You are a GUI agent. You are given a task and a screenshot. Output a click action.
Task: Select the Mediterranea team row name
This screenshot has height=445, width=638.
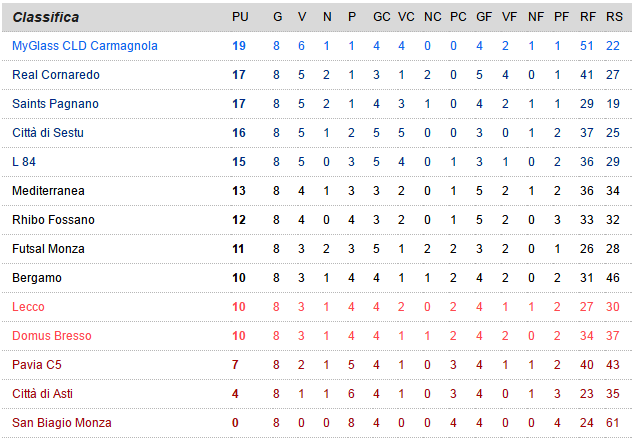(48, 191)
